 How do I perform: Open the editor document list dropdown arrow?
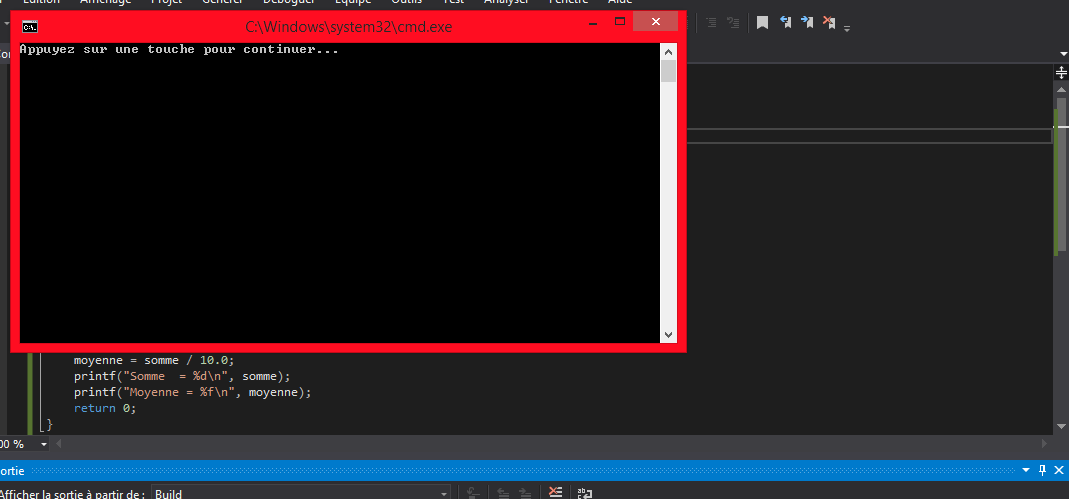click(x=1062, y=53)
